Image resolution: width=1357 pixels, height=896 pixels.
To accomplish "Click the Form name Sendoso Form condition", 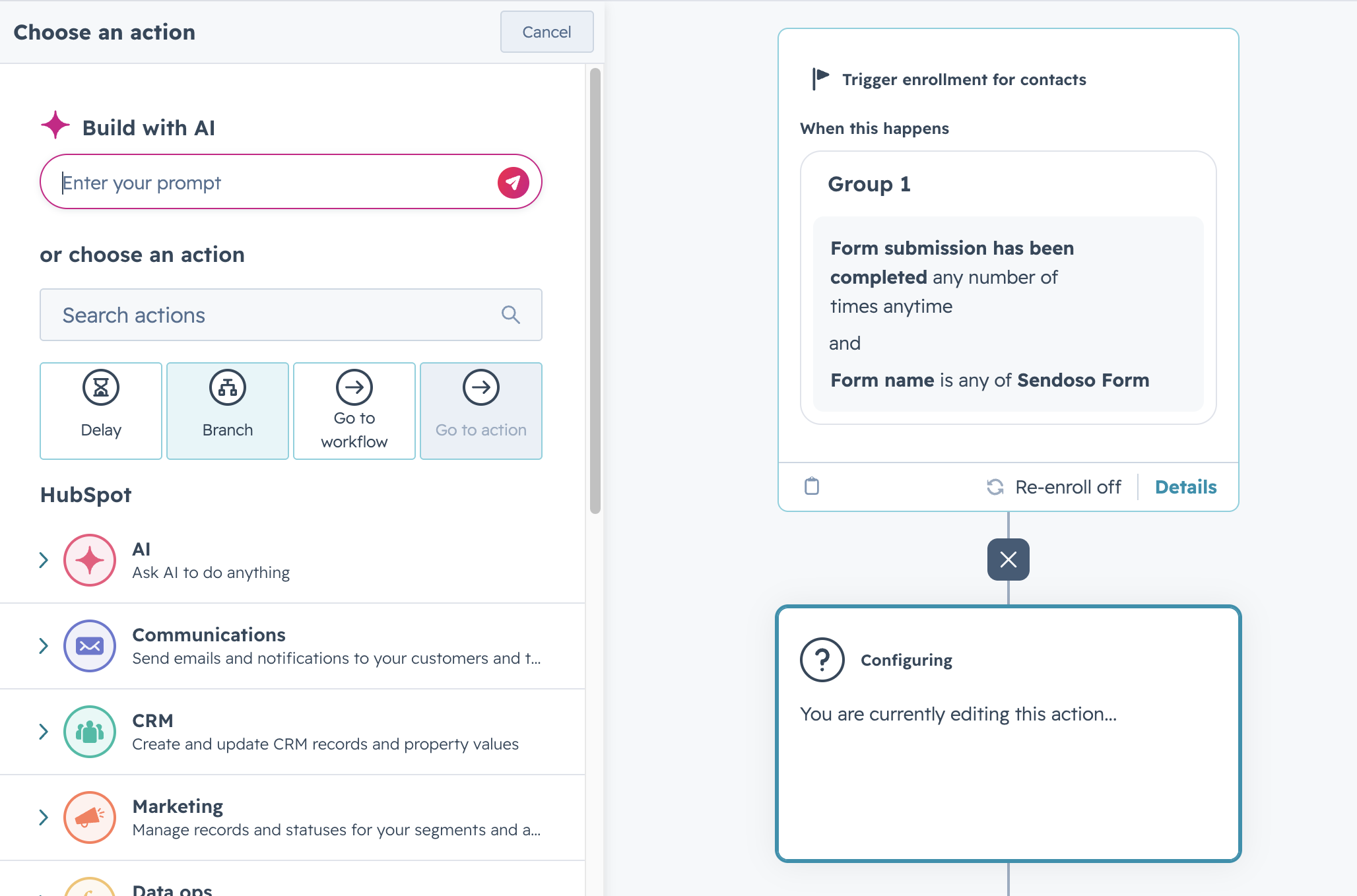I will click(x=990, y=380).
